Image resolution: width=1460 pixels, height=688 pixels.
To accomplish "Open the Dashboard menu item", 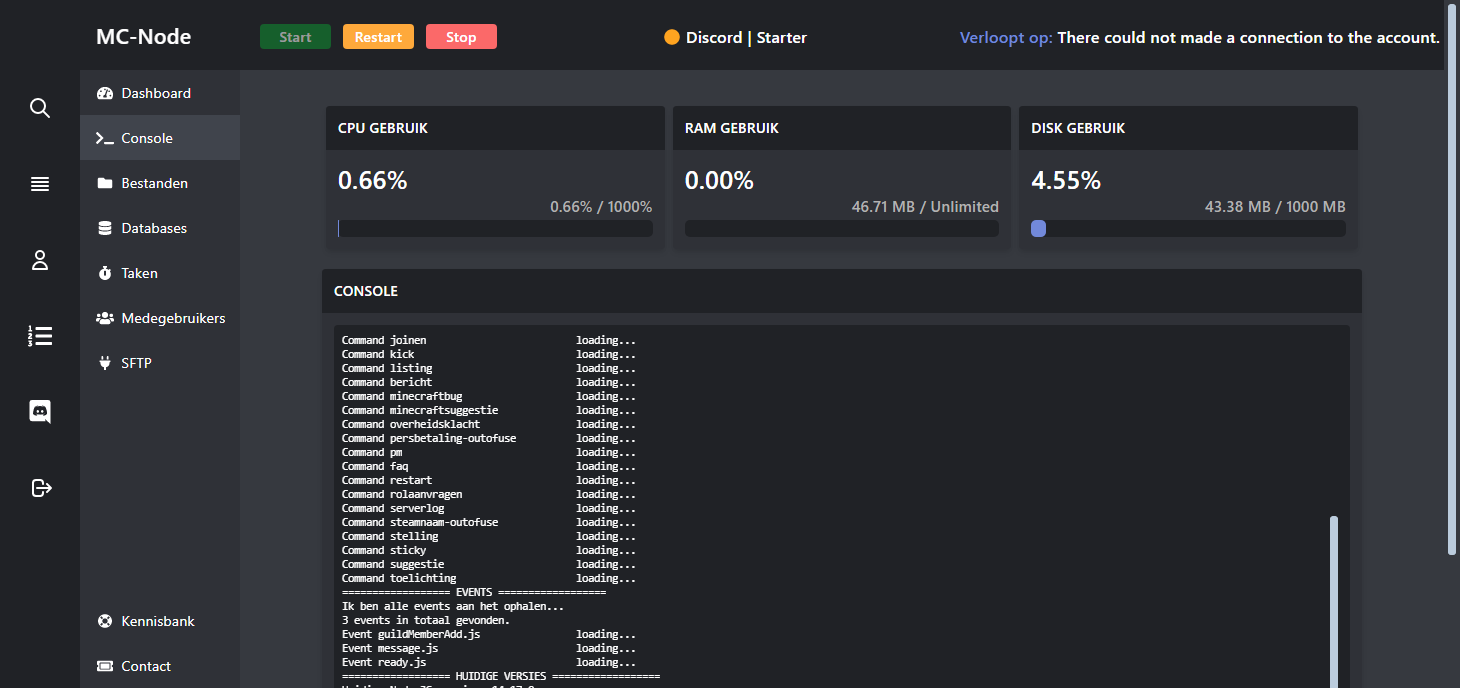I will (x=155, y=93).
